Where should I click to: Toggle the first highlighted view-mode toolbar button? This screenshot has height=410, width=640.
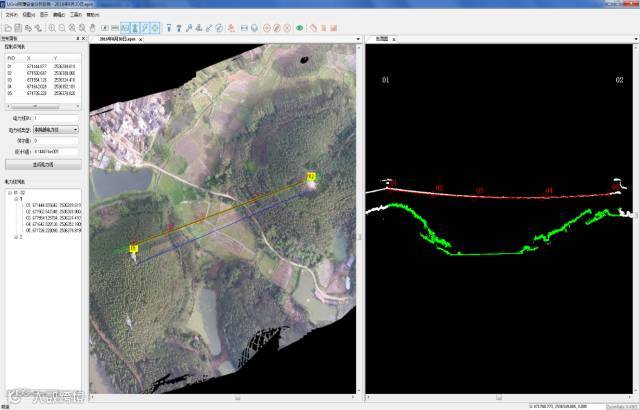tap(125, 28)
